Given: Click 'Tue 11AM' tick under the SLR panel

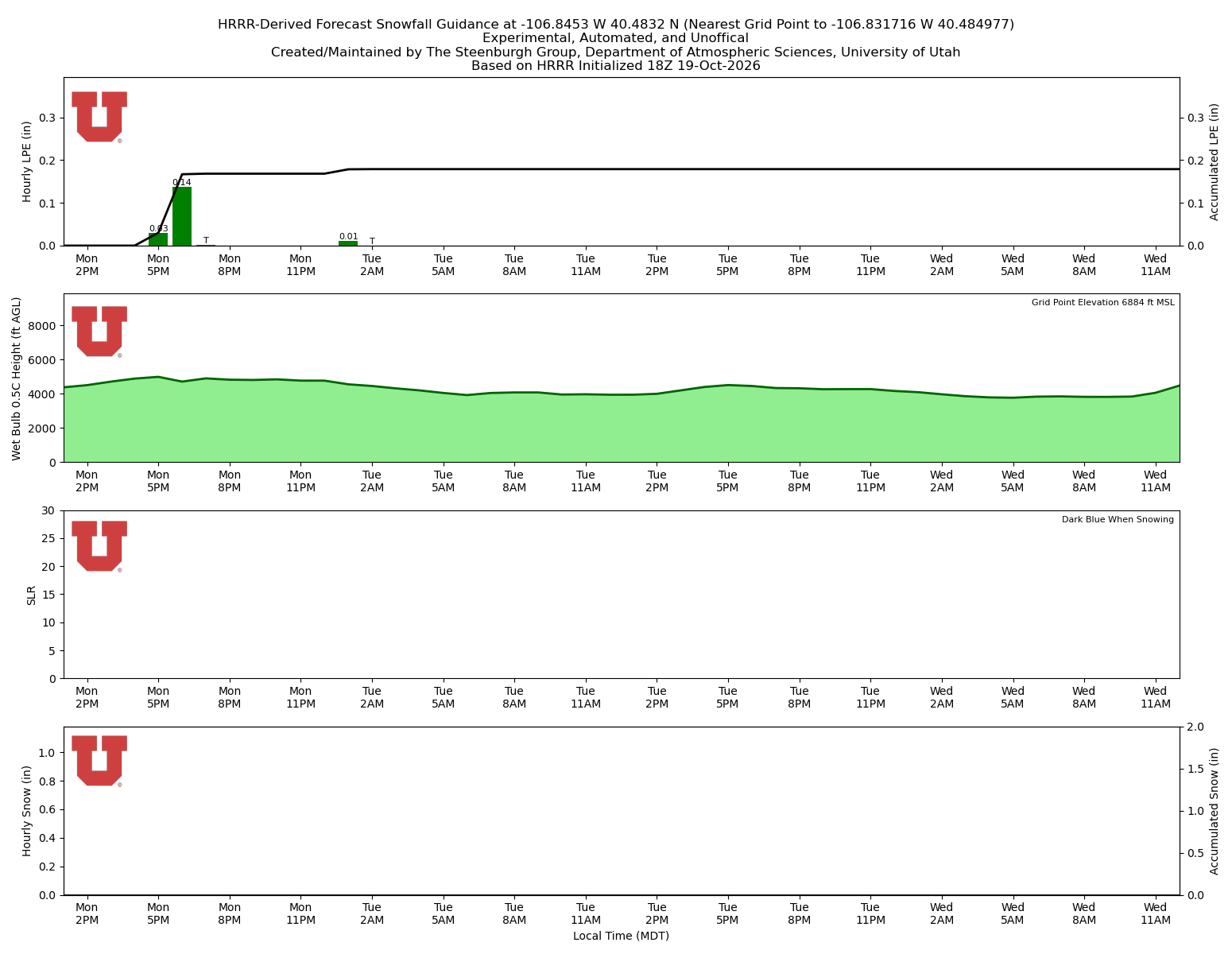Looking at the screenshot, I should click(x=586, y=697).
